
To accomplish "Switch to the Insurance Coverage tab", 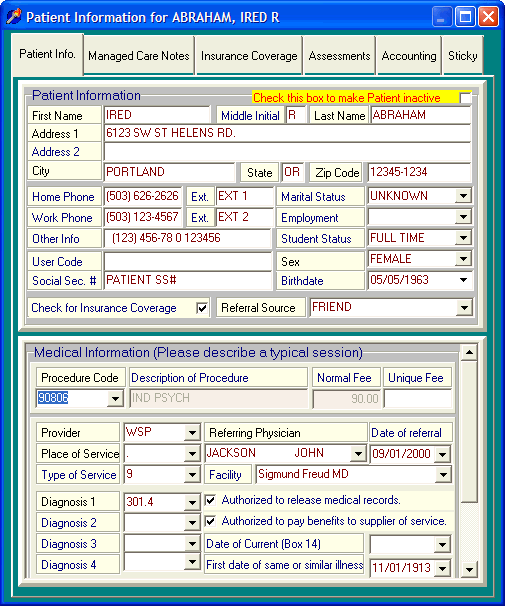I will pyautogui.click(x=249, y=56).
